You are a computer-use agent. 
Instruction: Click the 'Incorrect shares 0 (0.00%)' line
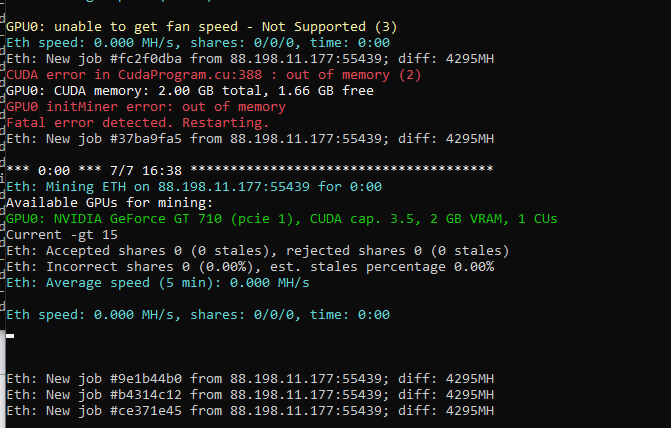coord(250,267)
